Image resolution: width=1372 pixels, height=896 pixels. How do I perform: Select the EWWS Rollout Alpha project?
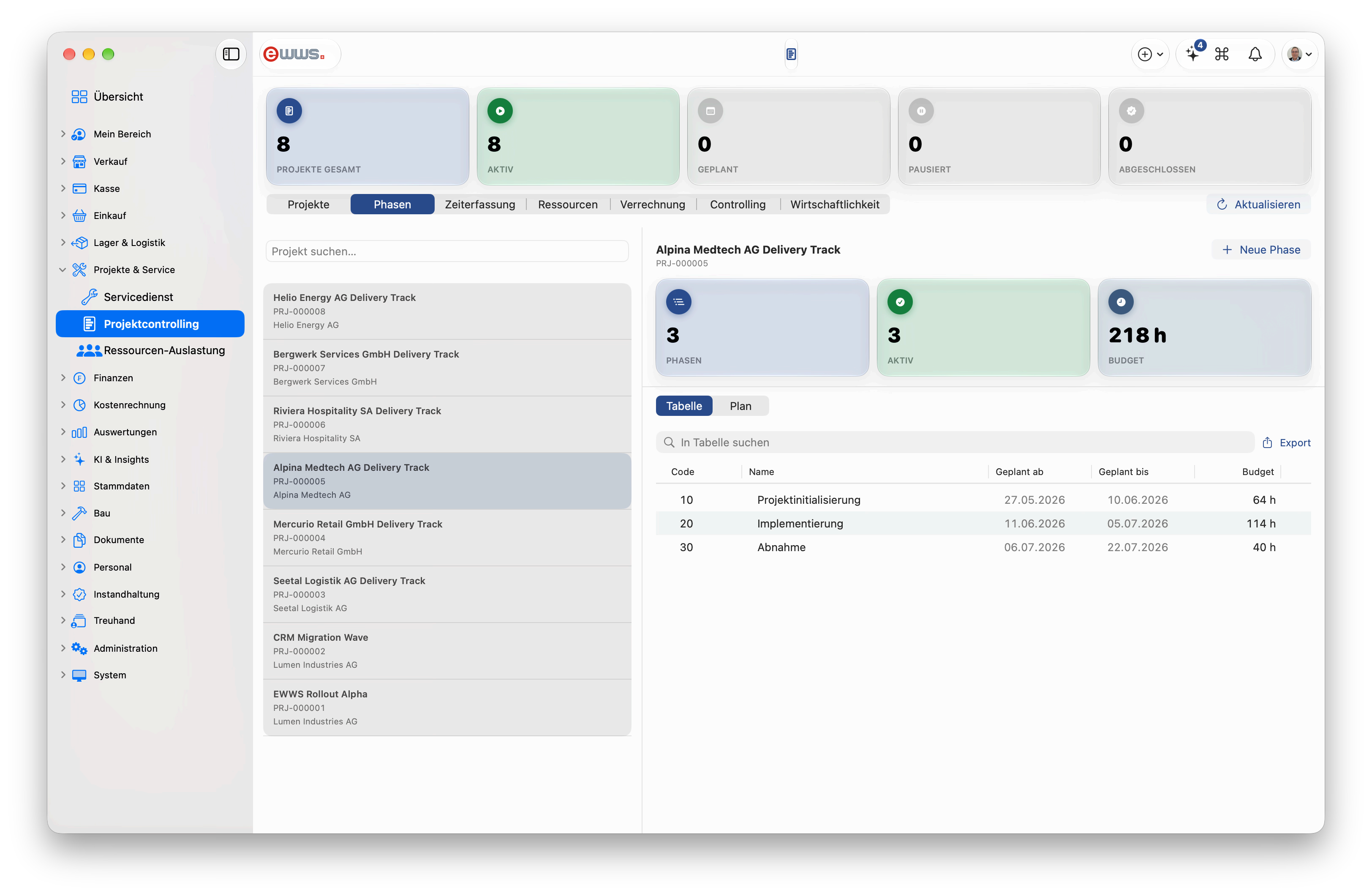[447, 708]
